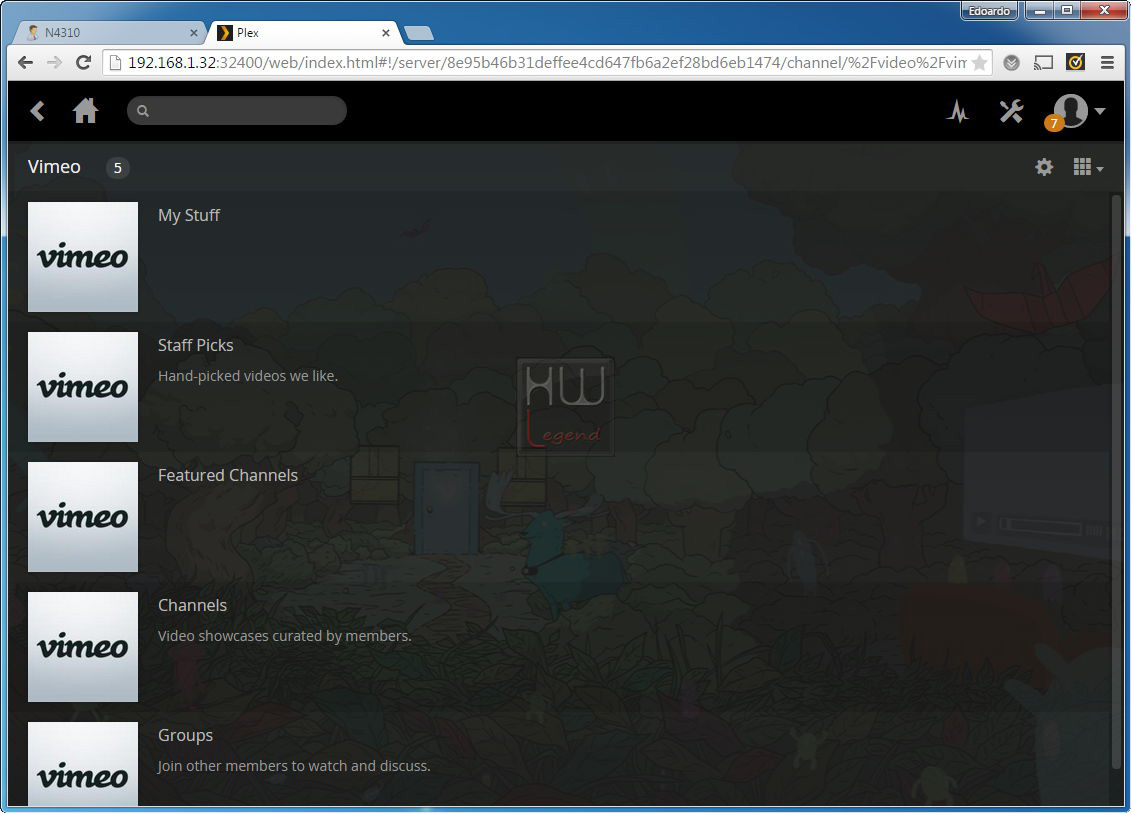Open the Groups title link
This screenshot has width=1132, height=814.
186,735
